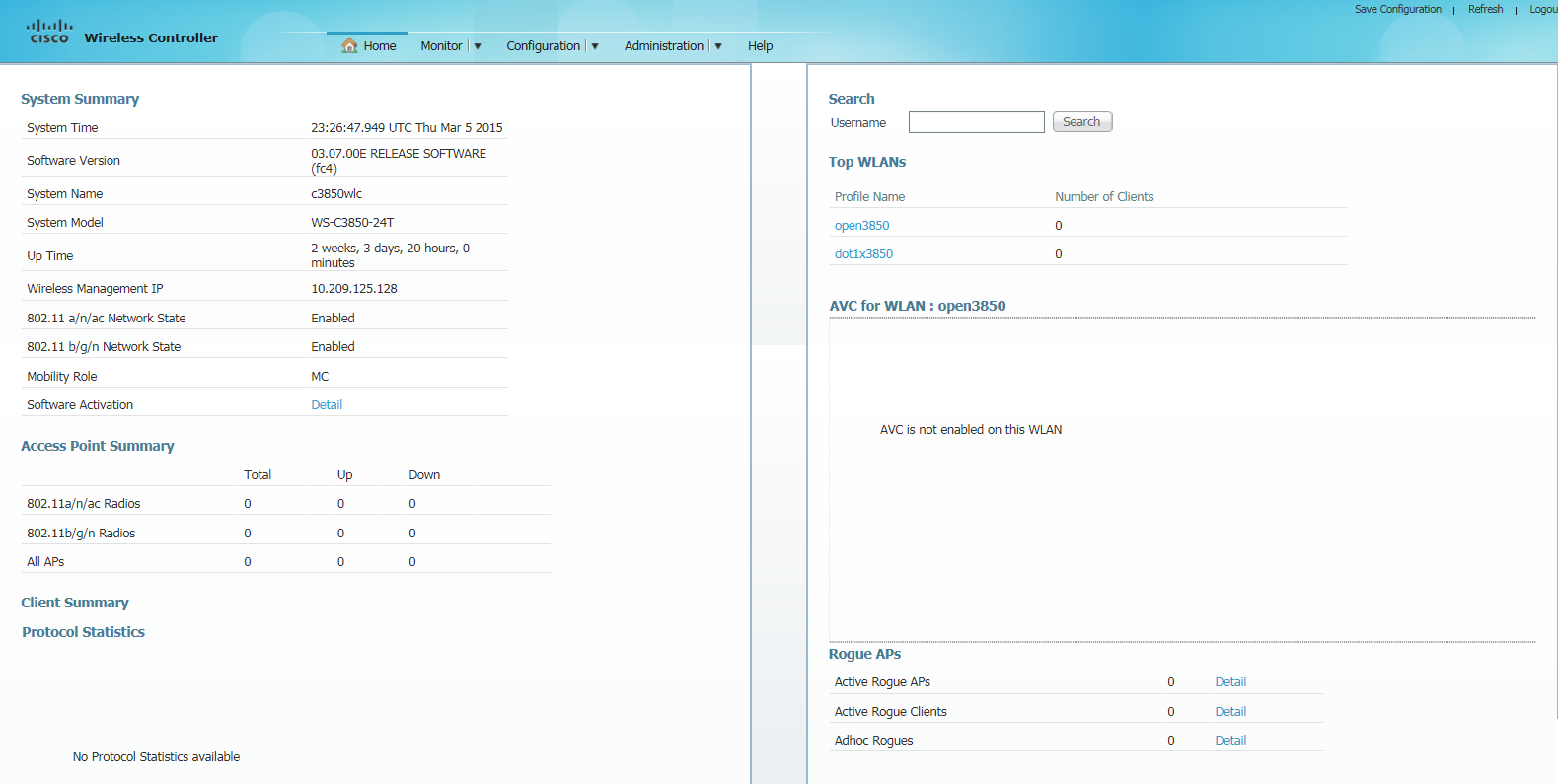Click Enabled value for 802.11 a/n/ac Network State
Image resolution: width=1558 pixels, height=784 pixels.
(333, 319)
